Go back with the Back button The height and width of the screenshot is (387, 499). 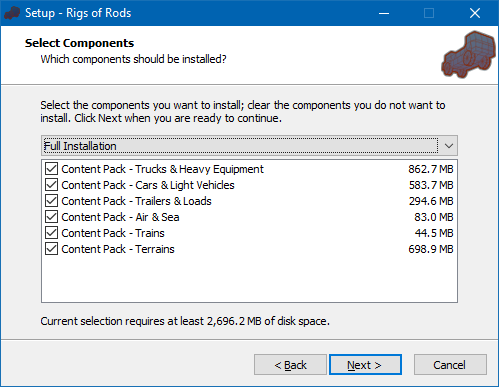tap(290, 365)
